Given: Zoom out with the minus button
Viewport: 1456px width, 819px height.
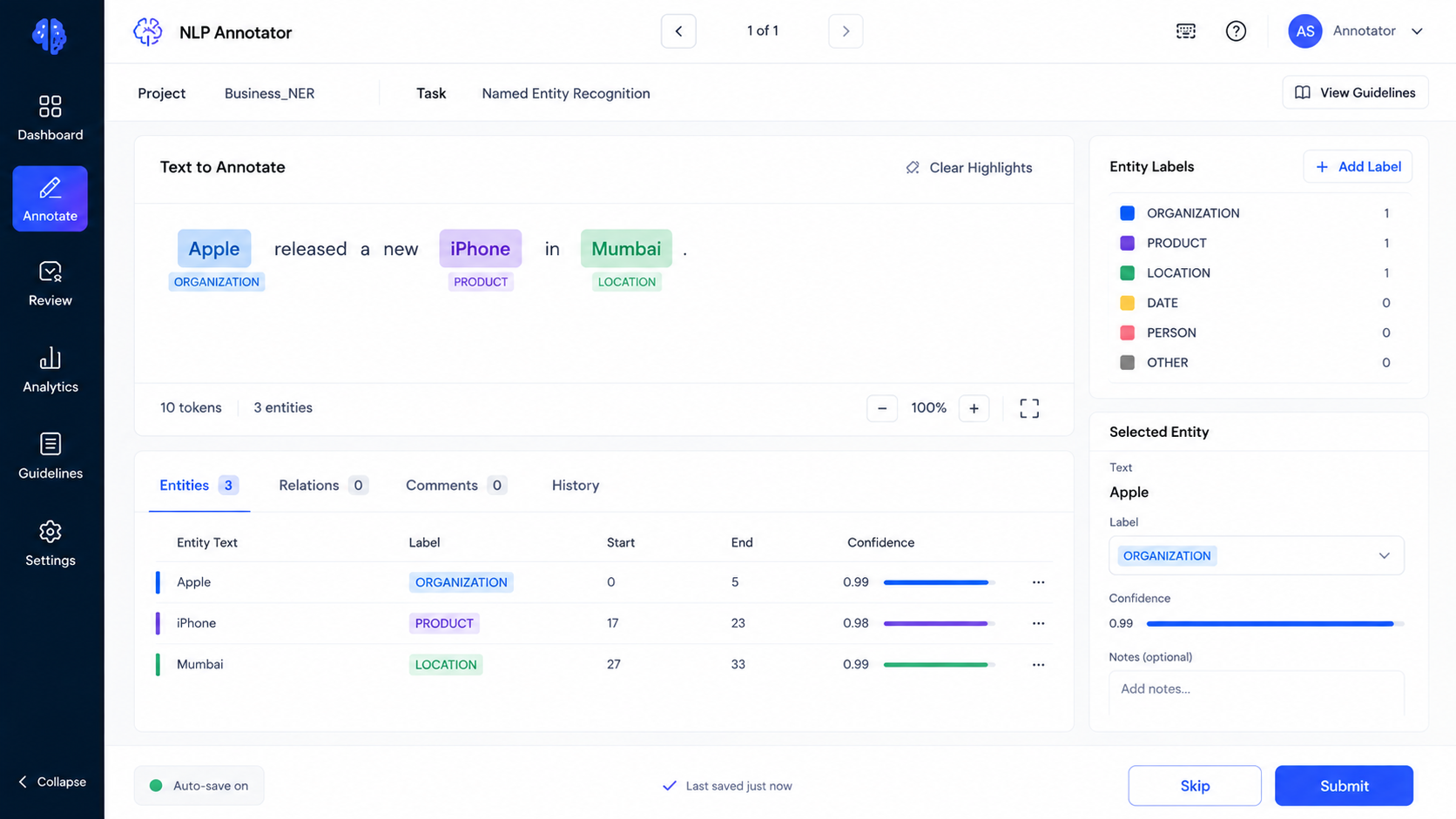Looking at the screenshot, I should click(x=882, y=408).
